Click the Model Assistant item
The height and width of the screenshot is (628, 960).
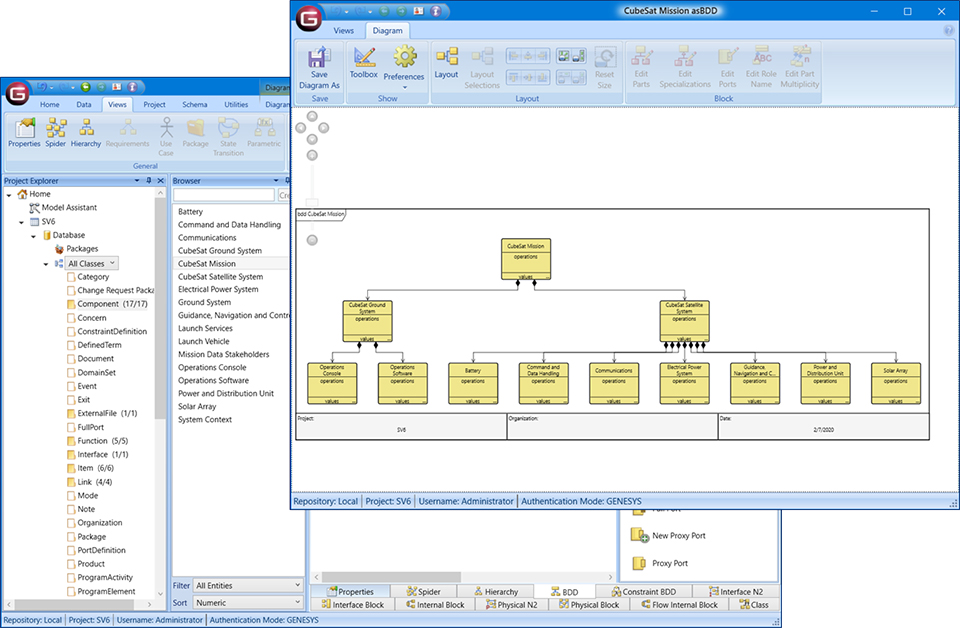click(x=68, y=207)
